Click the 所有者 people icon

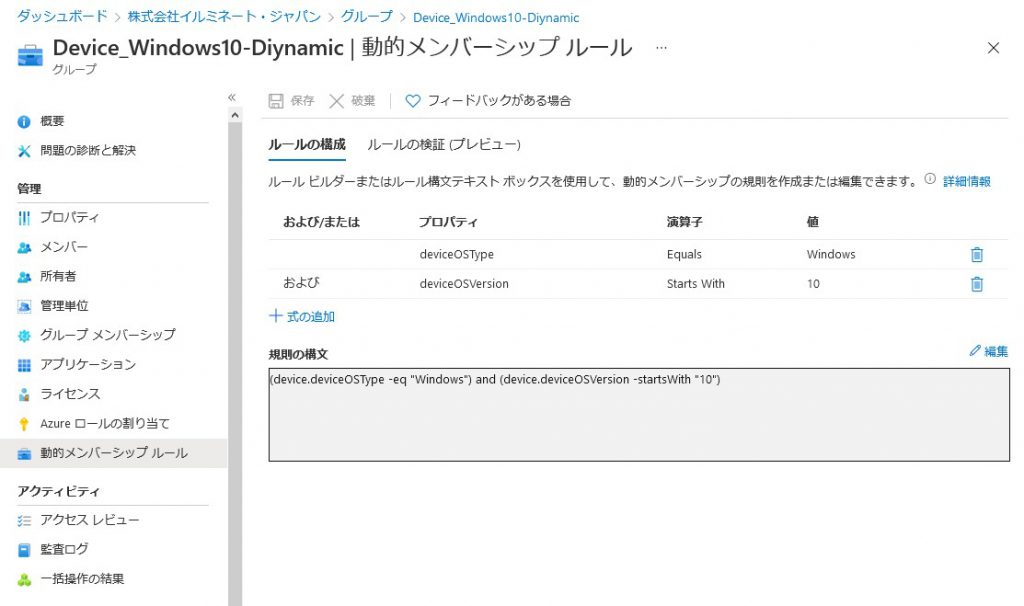point(24,276)
